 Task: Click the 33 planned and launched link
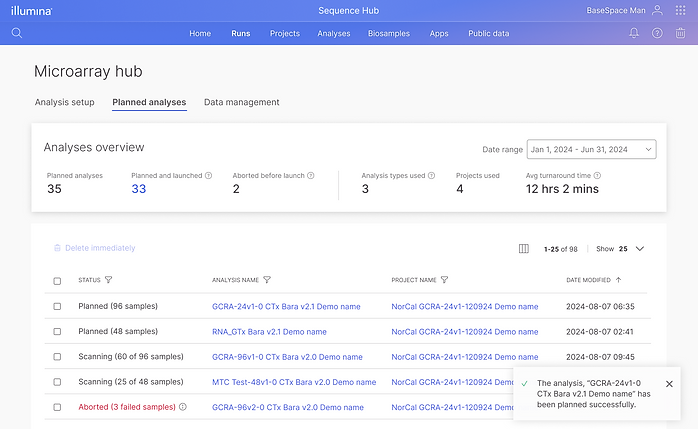coord(139,189)
